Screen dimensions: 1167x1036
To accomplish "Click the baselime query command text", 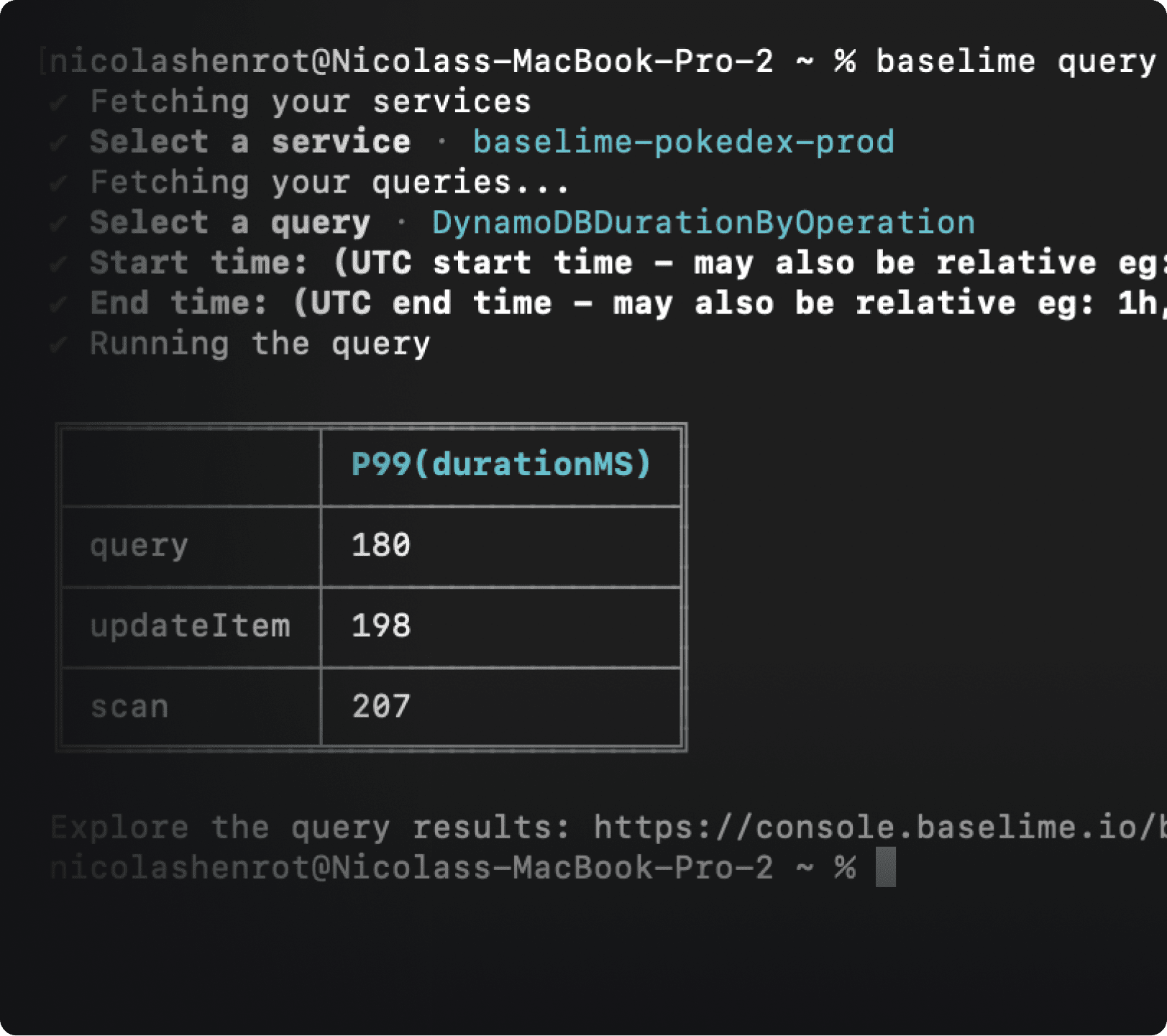I will point(1015,61).
